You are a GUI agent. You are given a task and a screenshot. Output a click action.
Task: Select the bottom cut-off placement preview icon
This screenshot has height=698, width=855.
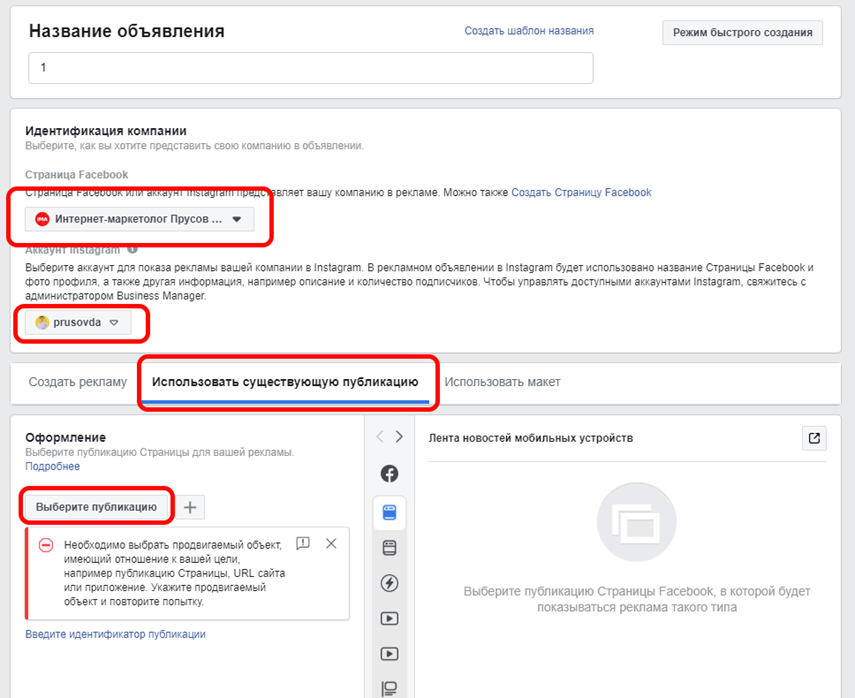(389, 688)
